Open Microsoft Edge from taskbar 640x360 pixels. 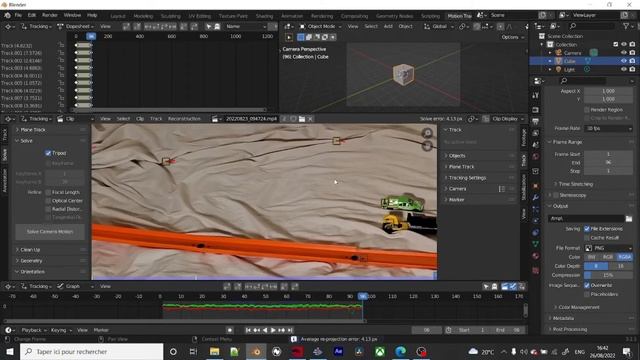coord(400,351)
